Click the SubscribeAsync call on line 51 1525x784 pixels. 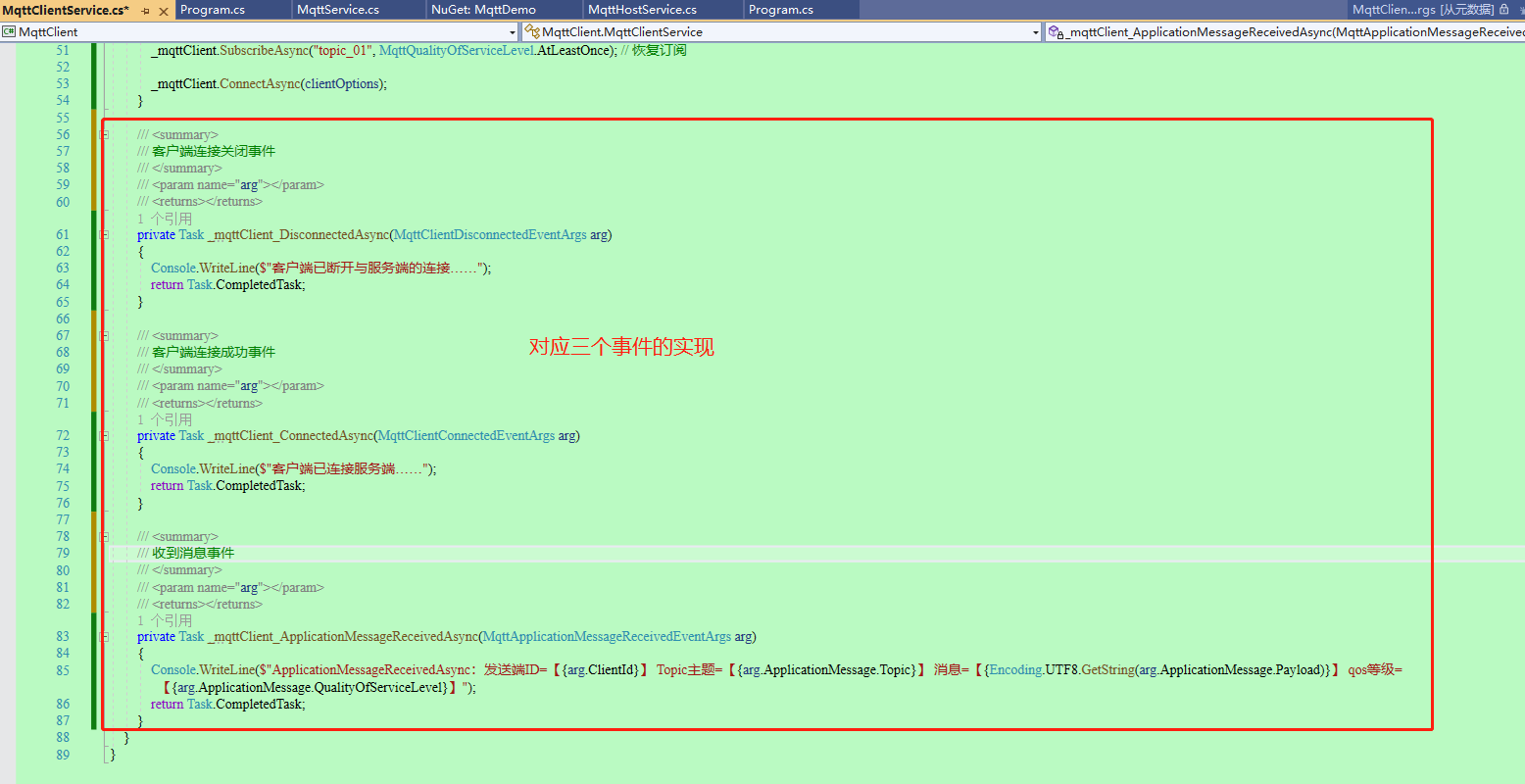(265, 51)
